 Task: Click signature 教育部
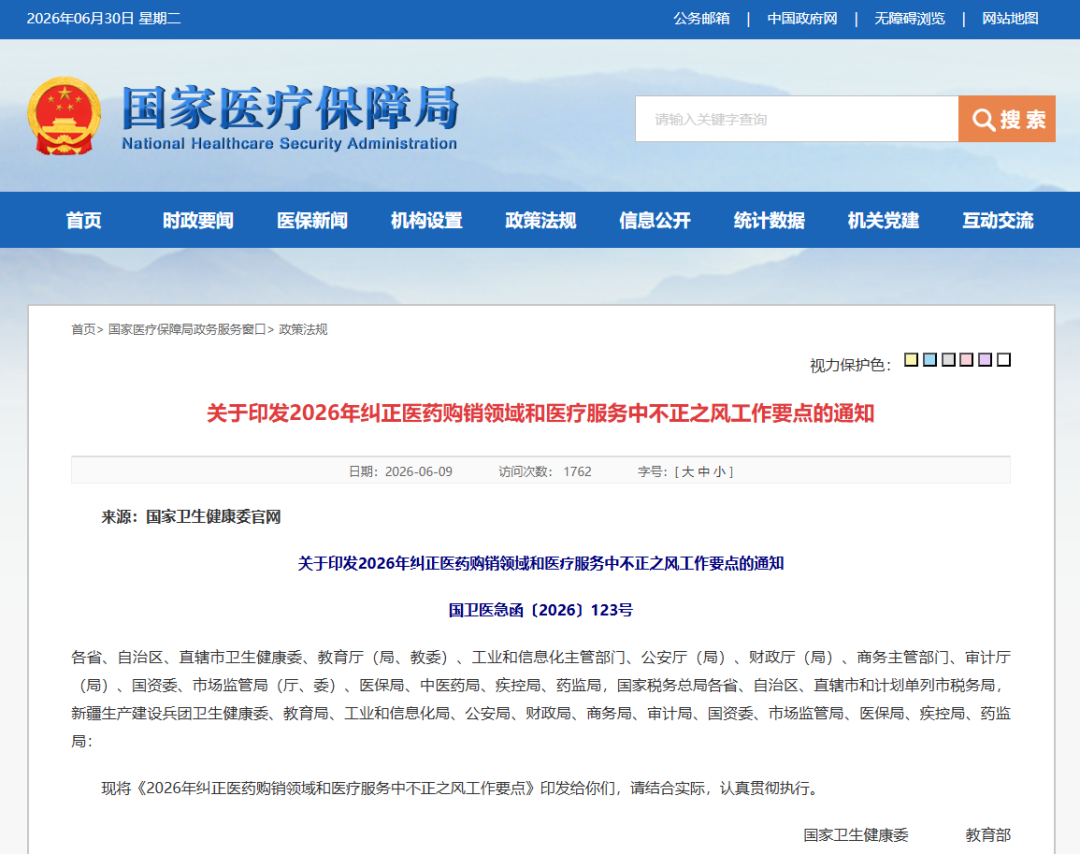(x=988, y=835)
